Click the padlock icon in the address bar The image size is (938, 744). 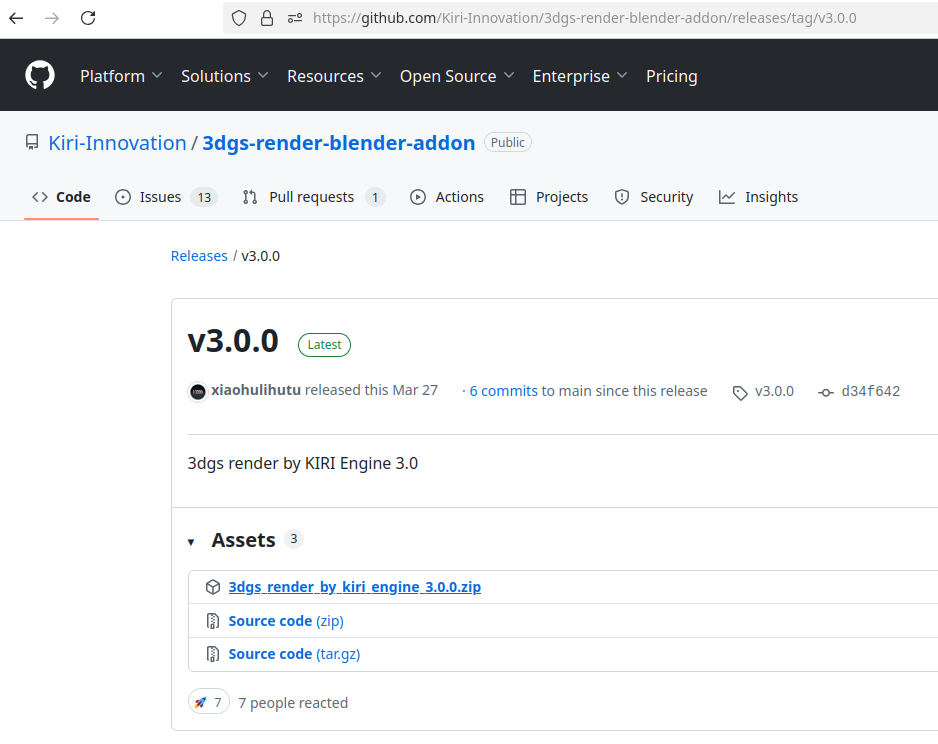click(x=266, y=18)
